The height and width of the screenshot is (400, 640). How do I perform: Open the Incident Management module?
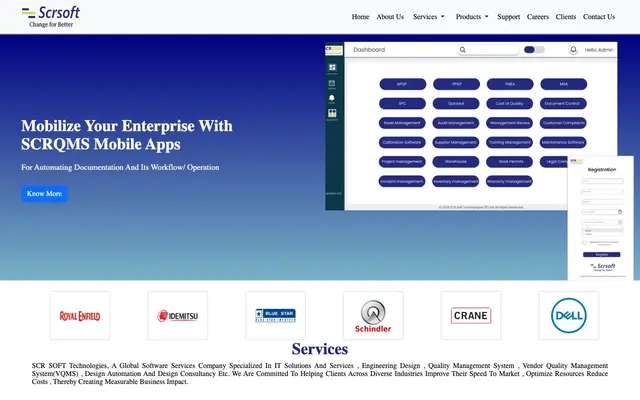click(x=402, y=182)
